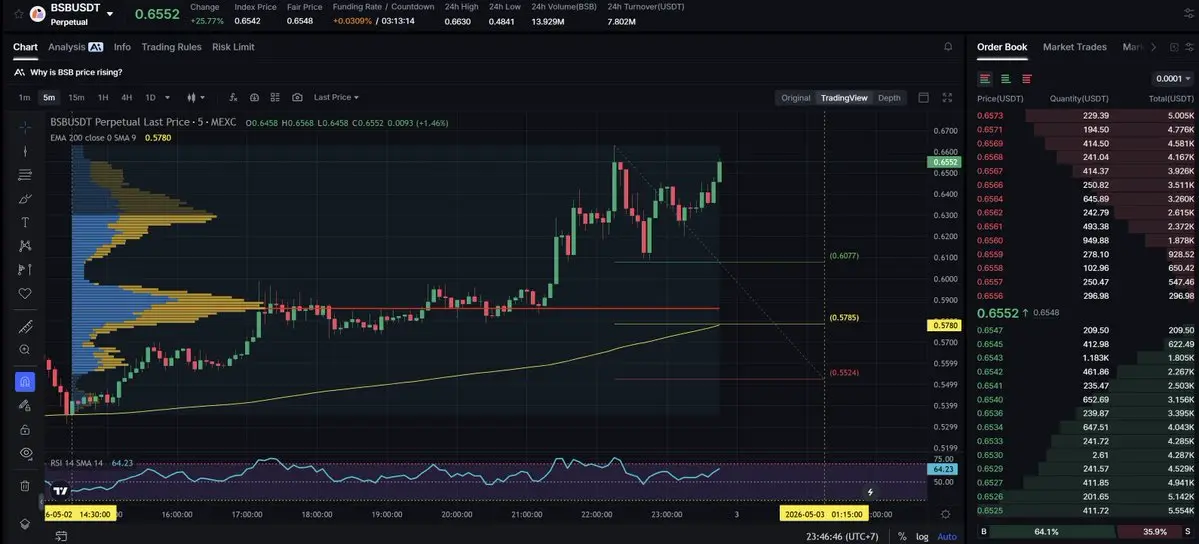This screenshot has width=1199, height=544.
Task: Select the pattern drawing tool
Action: (x=25, y=246)
